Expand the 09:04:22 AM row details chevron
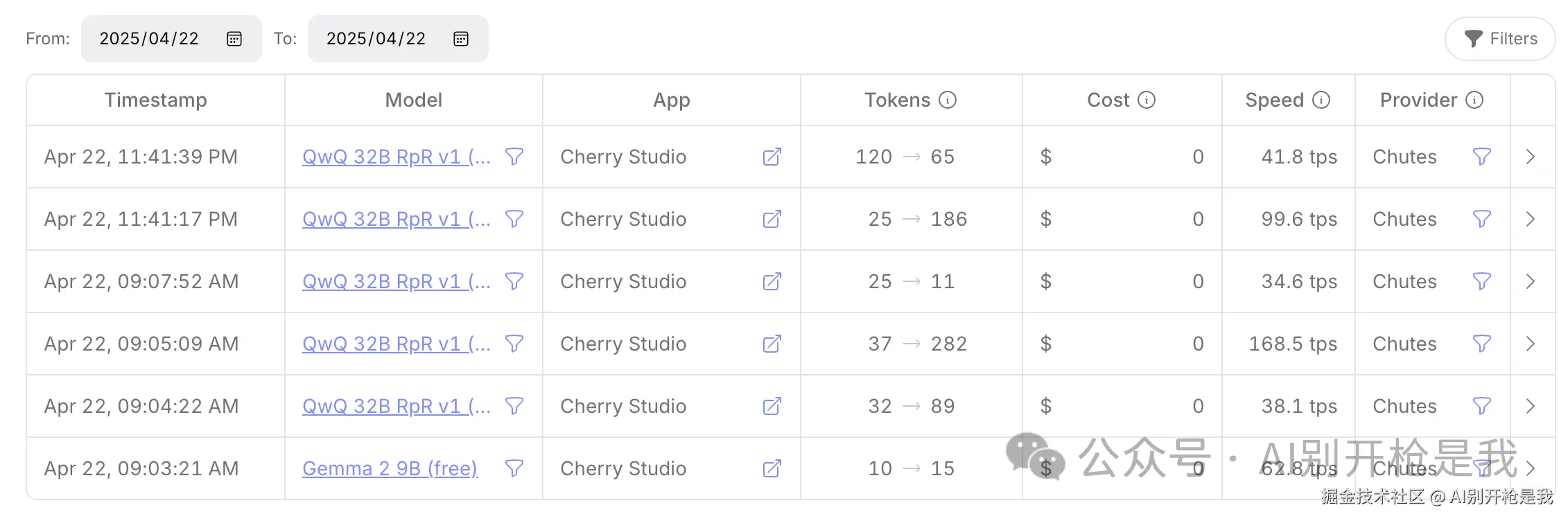The height and width of the screenshot is (521, 1568). point(1531,407)
